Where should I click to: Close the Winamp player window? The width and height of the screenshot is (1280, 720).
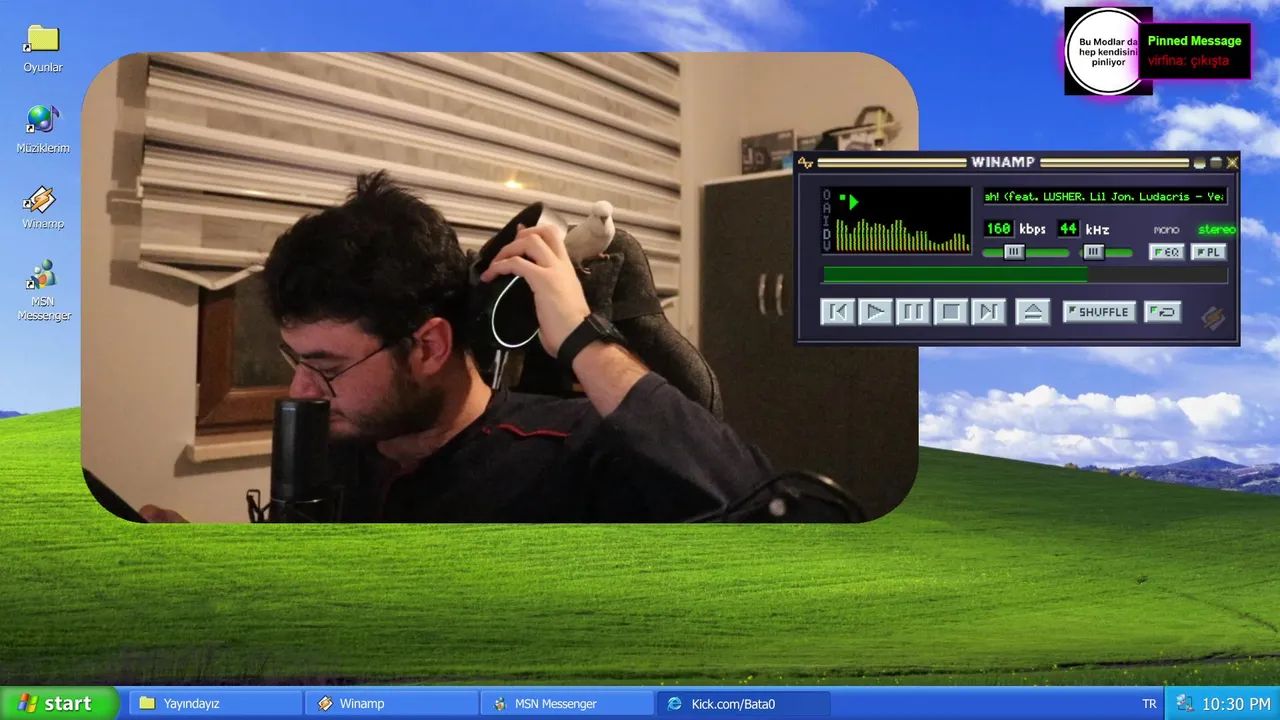coord(1232,162)
